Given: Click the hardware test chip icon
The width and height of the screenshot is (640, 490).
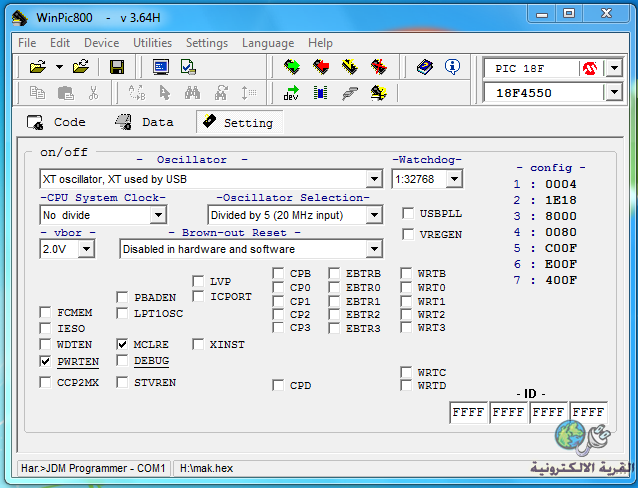Looking at the screenshot, I should (320, 93).
